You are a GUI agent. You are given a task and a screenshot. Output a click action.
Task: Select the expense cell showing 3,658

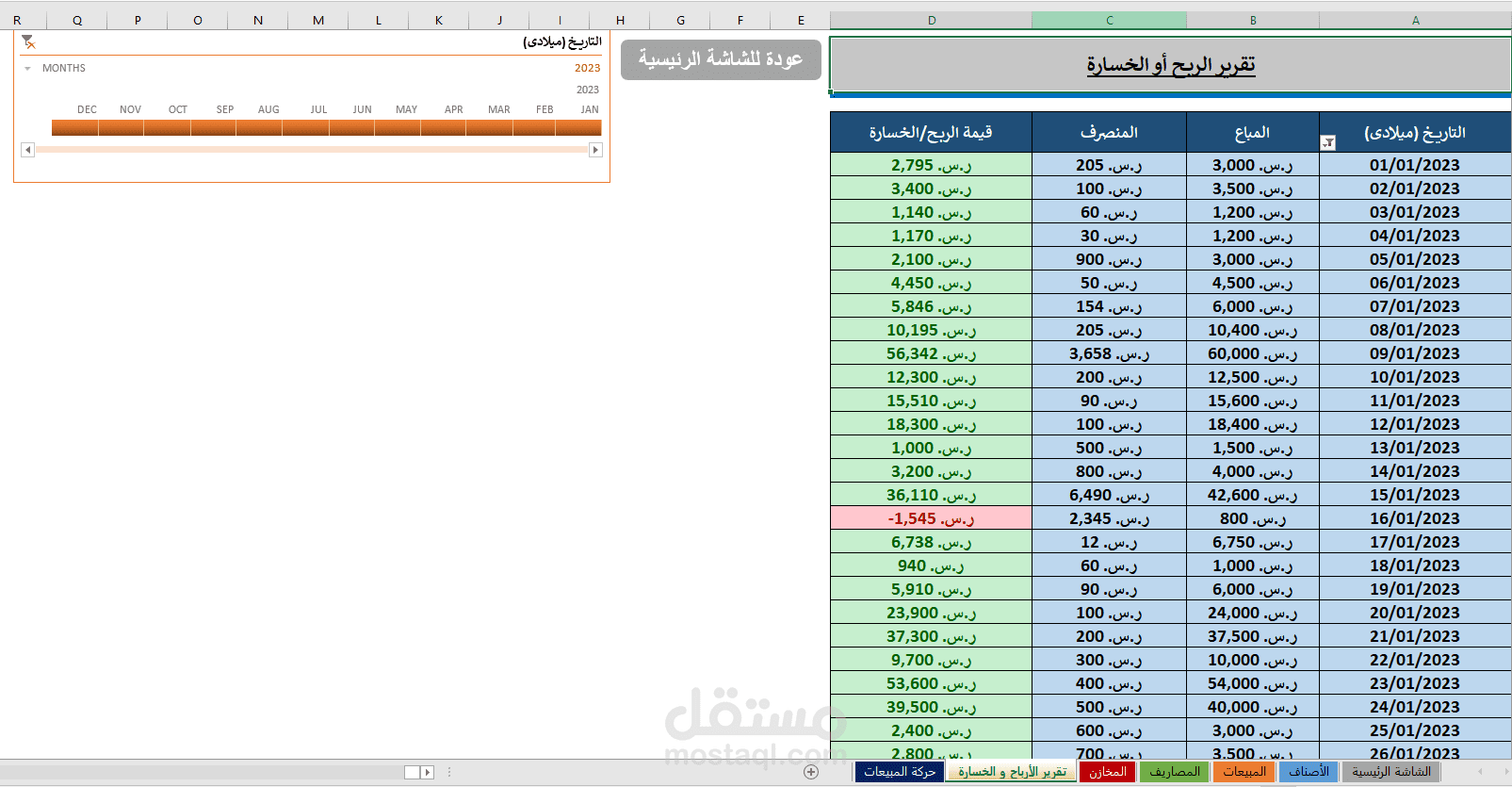[x=1109, y=353]
